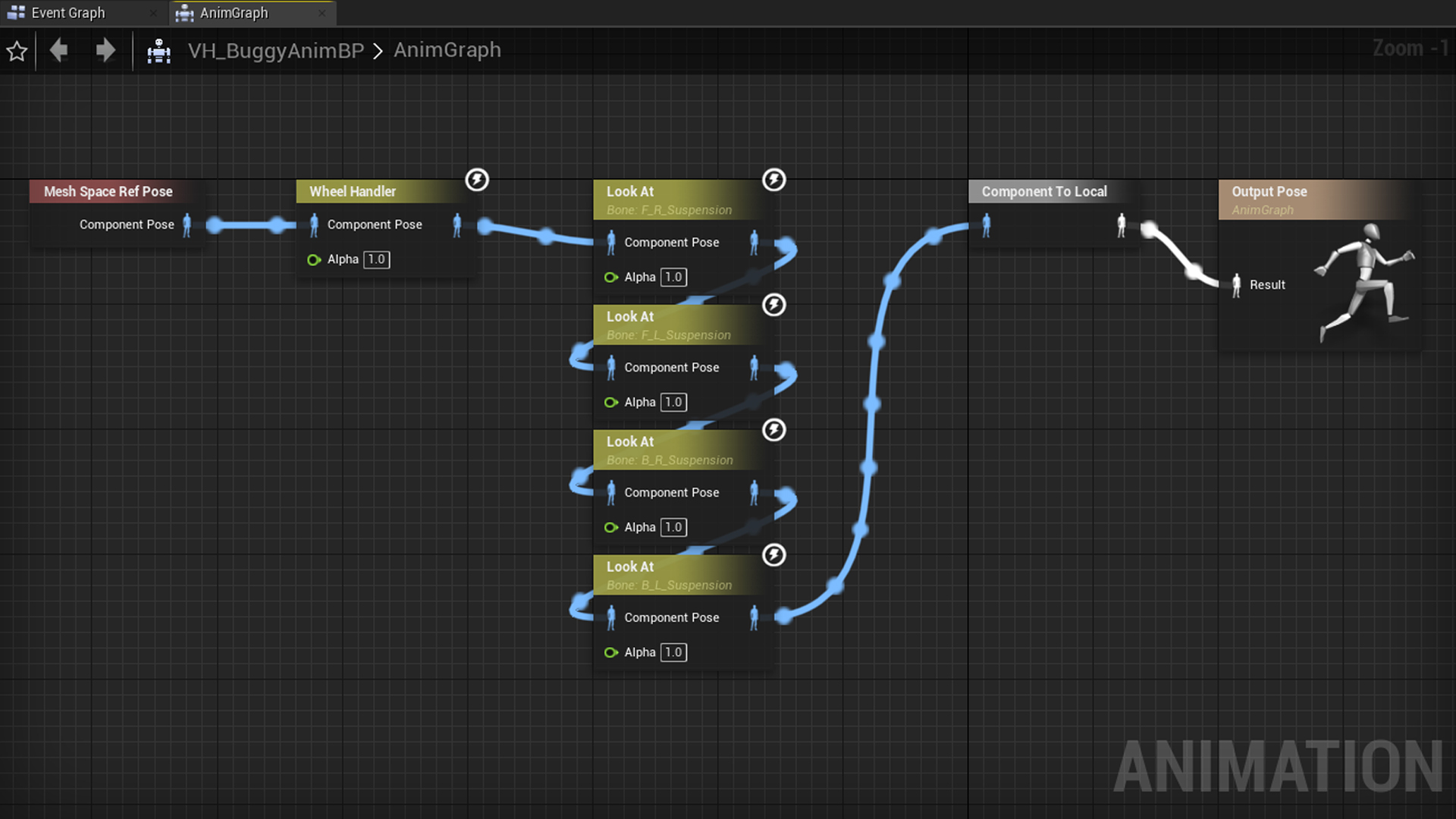Viewport: 1456px width, 819px height.
Task: Click the bolt icon on F_R_Suspension Look At
Action: (773, 180)
